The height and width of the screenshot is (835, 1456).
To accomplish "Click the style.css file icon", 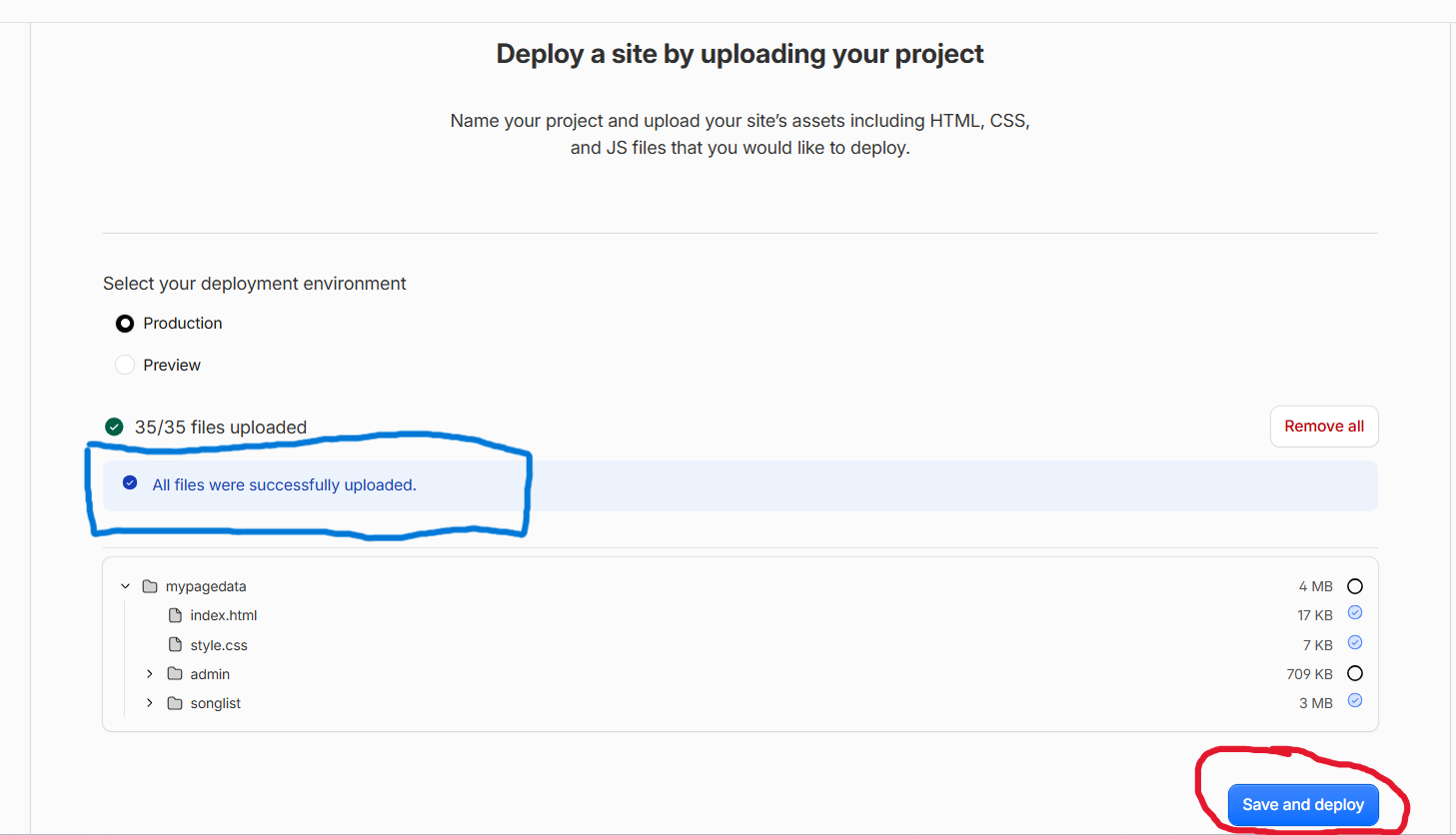I will (175, 645).
